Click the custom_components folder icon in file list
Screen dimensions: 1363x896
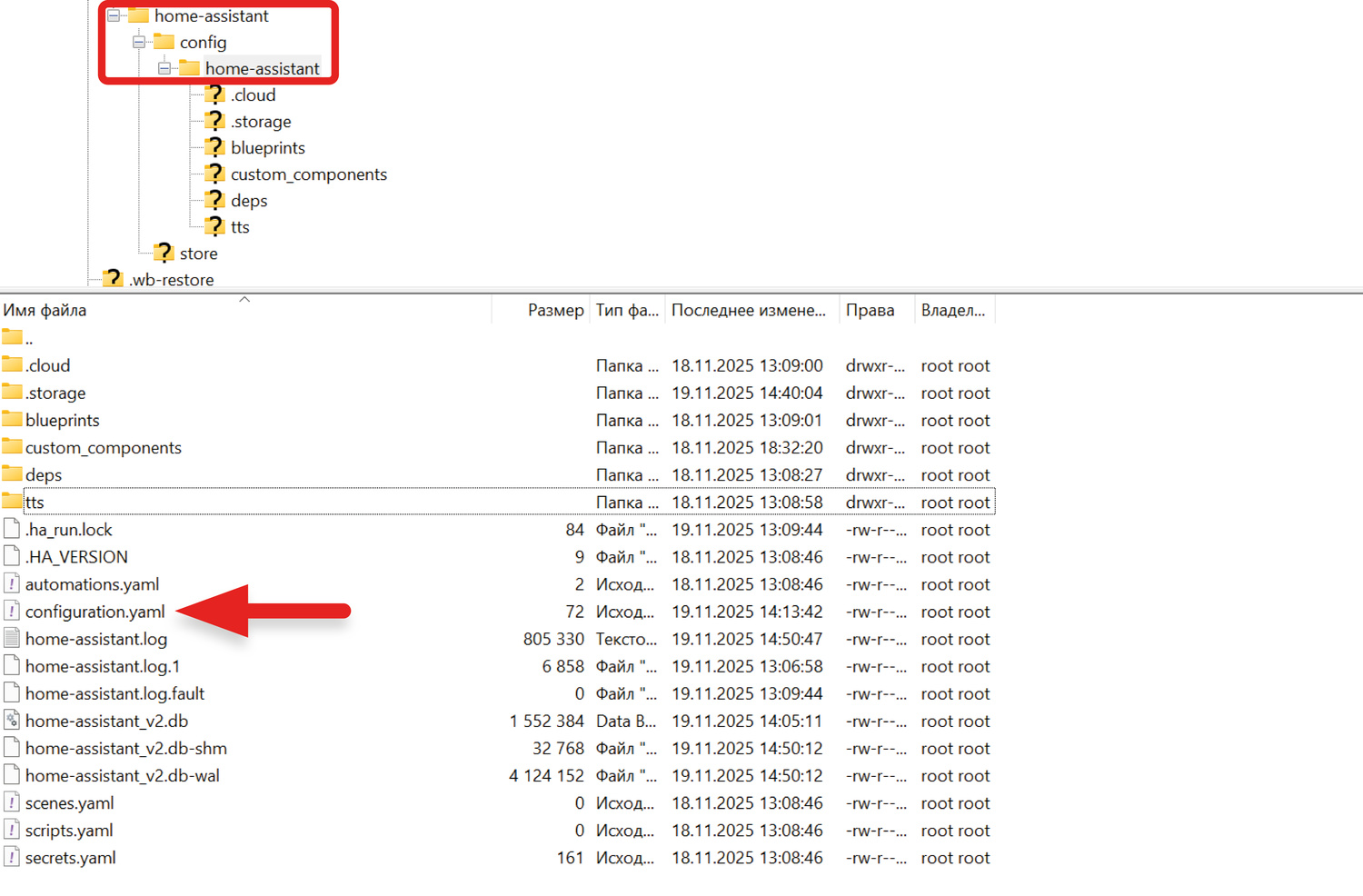pyautogui.click(x=12, y=447)
